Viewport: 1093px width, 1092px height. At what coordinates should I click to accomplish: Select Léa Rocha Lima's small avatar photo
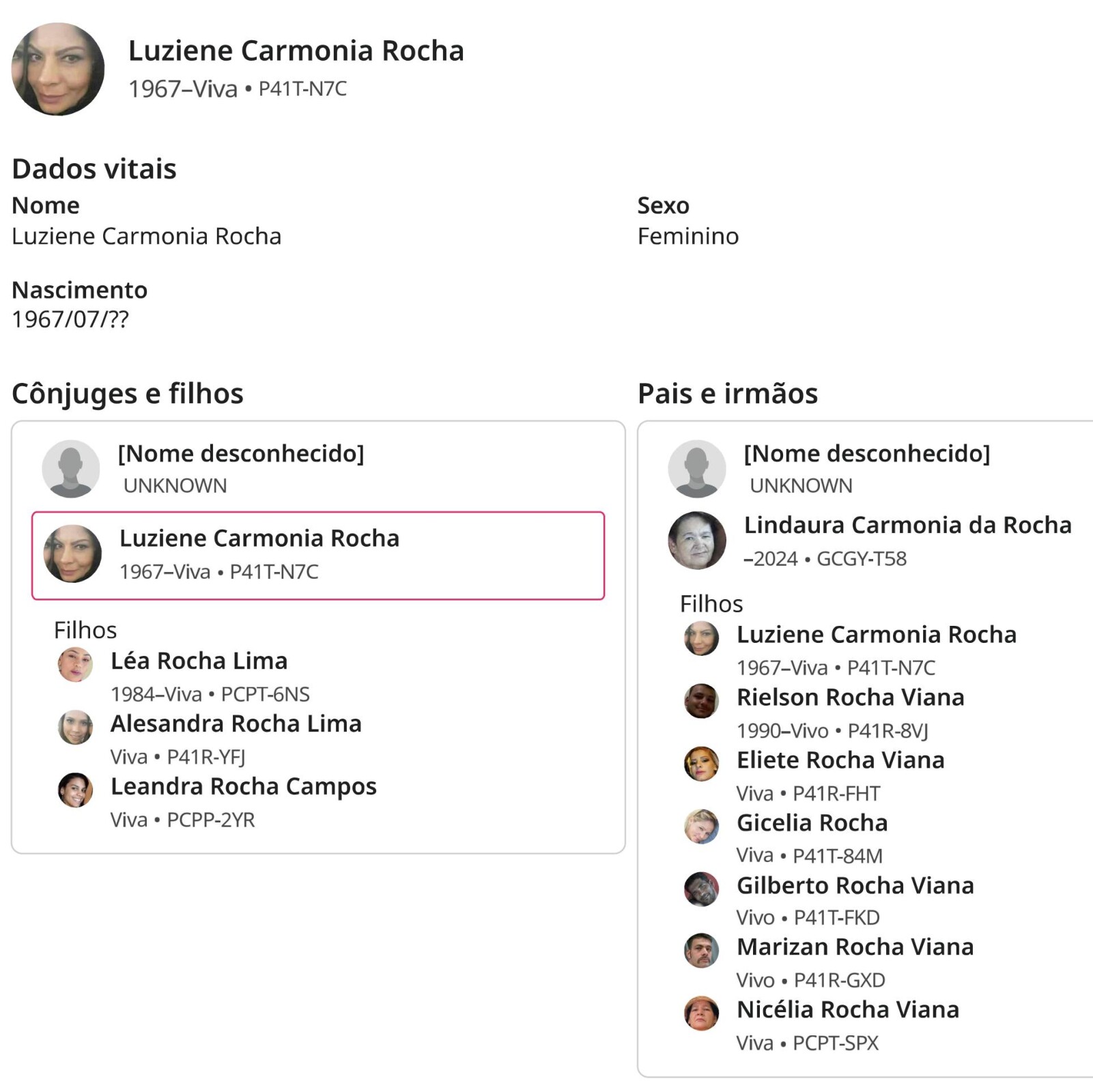click(x=75, y=665)
